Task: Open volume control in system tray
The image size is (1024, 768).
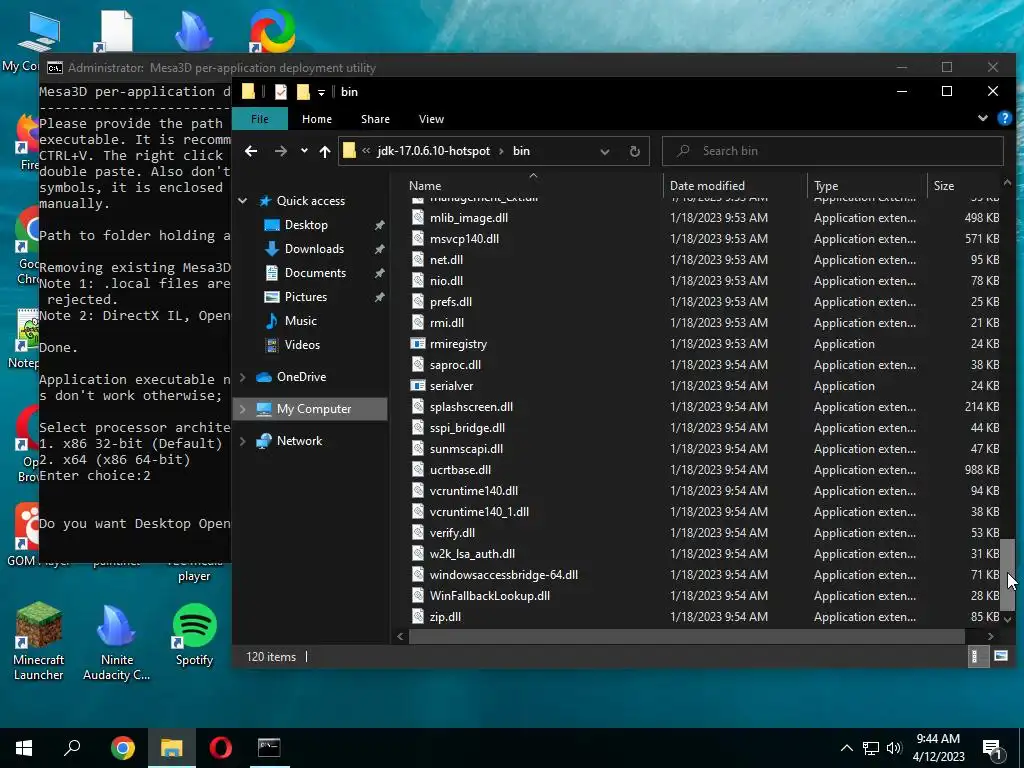Action: (x=895, y=748)
